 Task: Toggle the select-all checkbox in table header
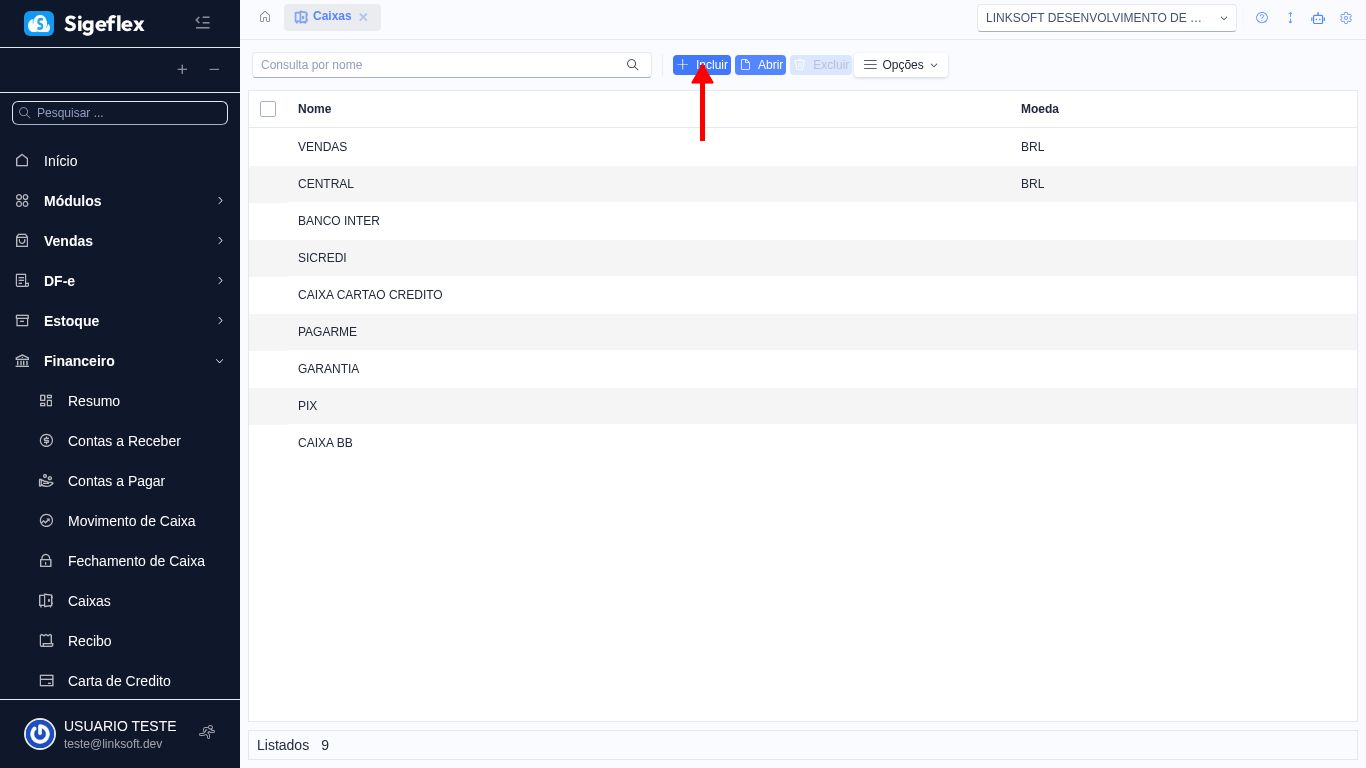(268, 109)
